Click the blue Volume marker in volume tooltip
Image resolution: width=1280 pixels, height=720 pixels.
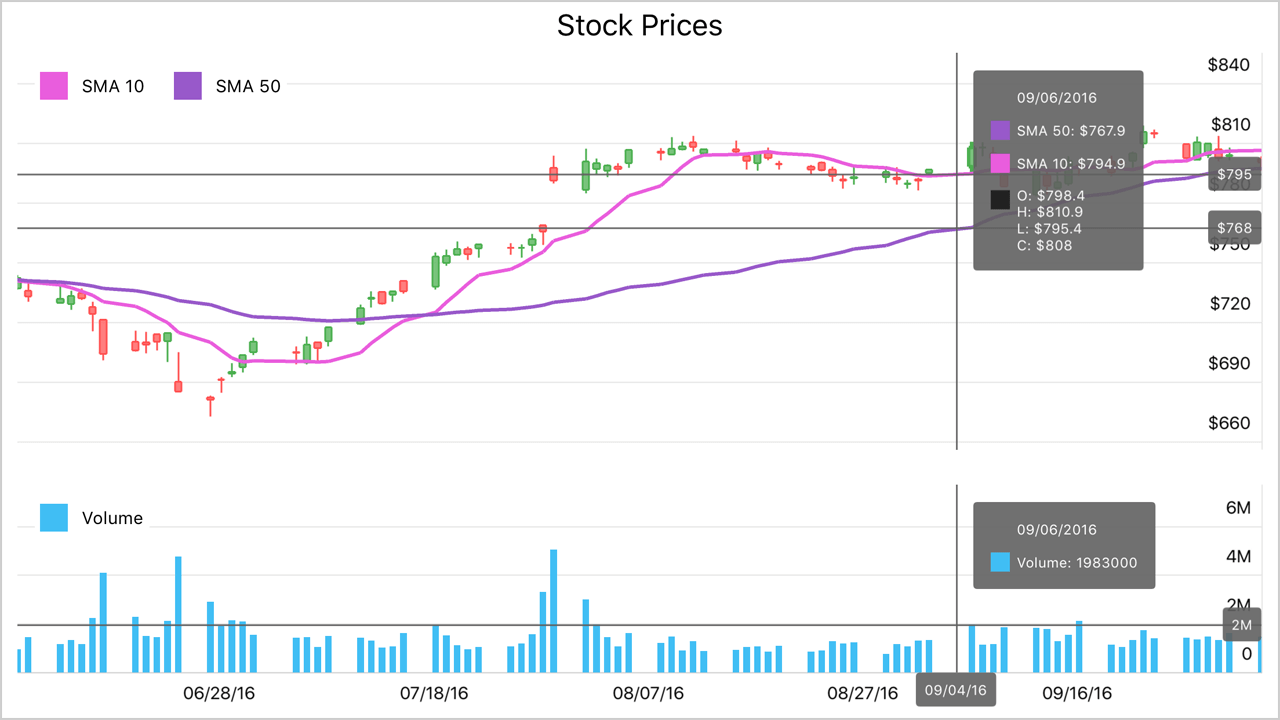coord(1000,563)
